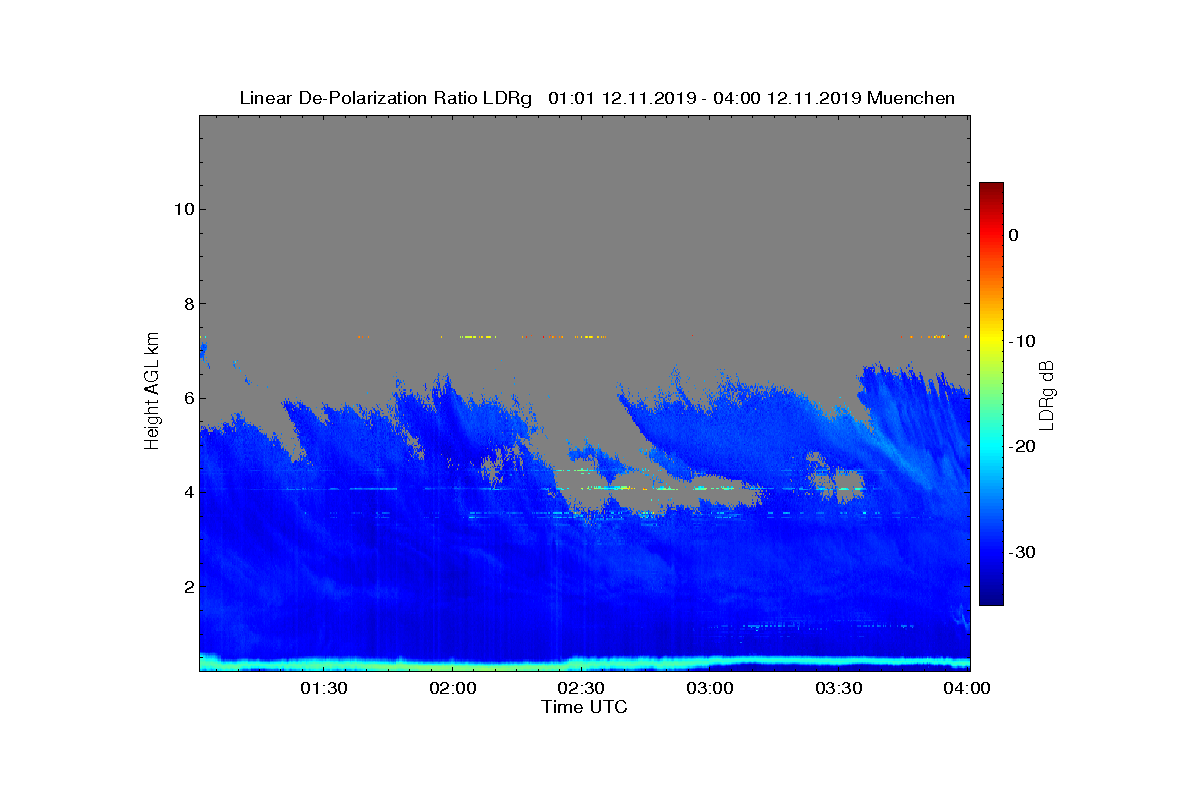The height and width of the screenshot is (800, 1200).
Task: Click the 02:00 time tick label
Action: [x=453, y=688]
